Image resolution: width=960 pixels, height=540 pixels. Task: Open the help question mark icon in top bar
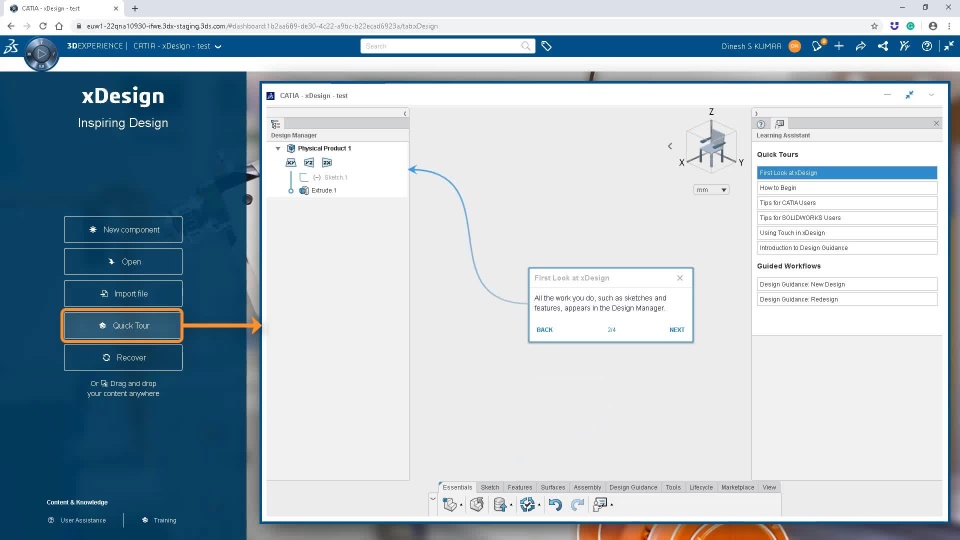(x=927, y=46)
